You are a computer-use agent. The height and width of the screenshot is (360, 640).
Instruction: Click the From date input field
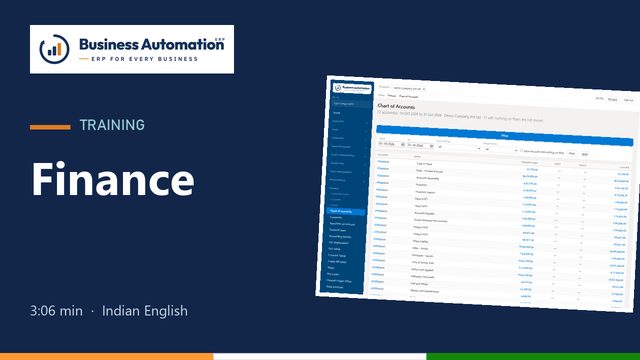[x=391, y=144]
